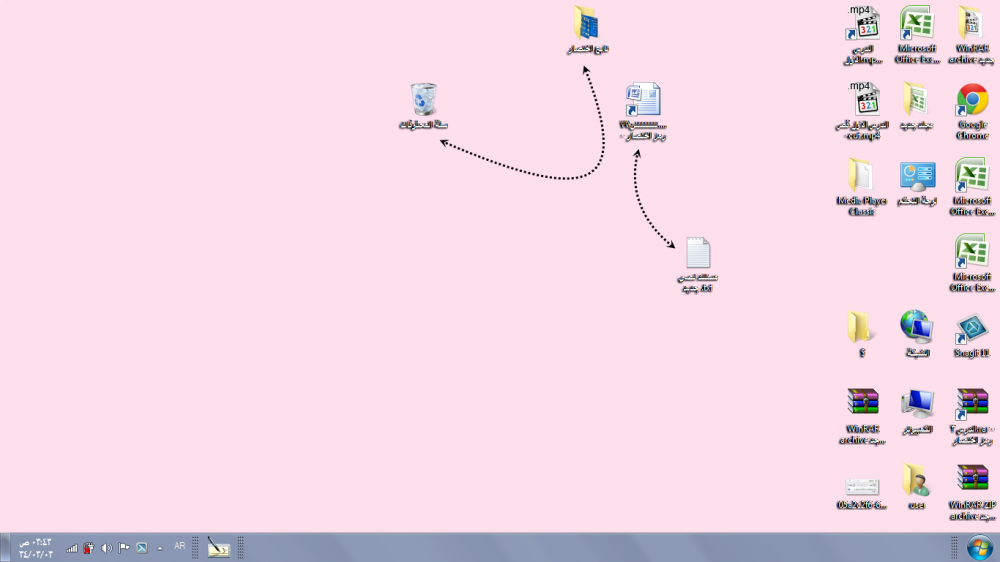Open the Media Player Classic folder
The height and width of the screenshot is (562, 1000).
[860, 177]
